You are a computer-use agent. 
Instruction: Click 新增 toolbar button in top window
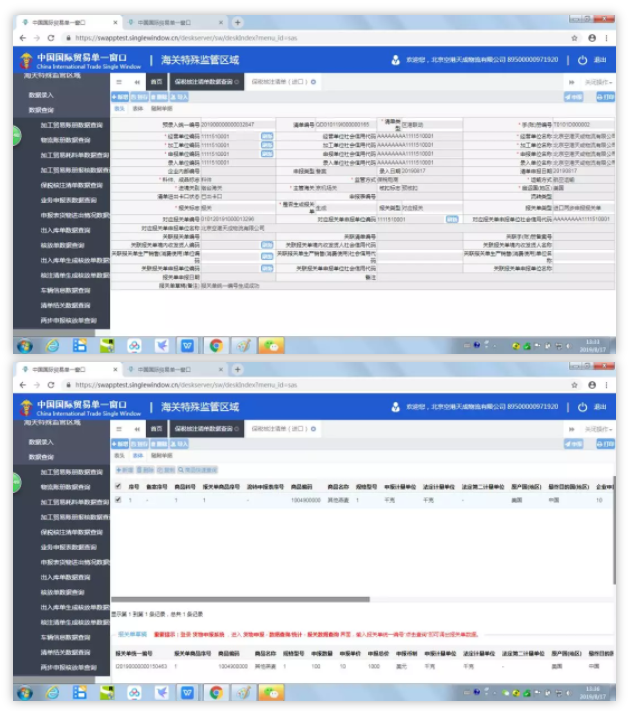(120, 97)
